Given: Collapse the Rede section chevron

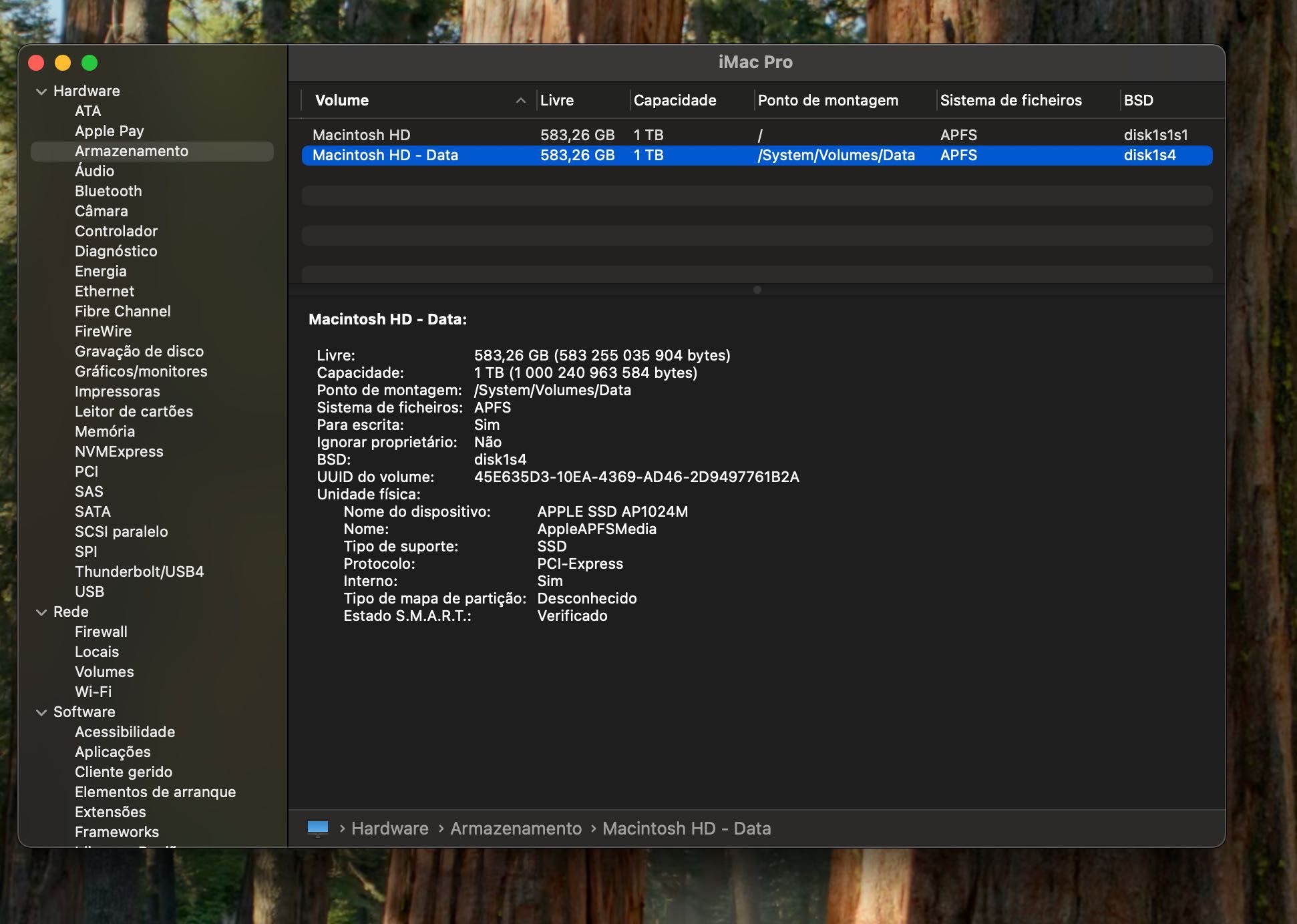Looking at the screenshot, I should click(x=41, y=612).
